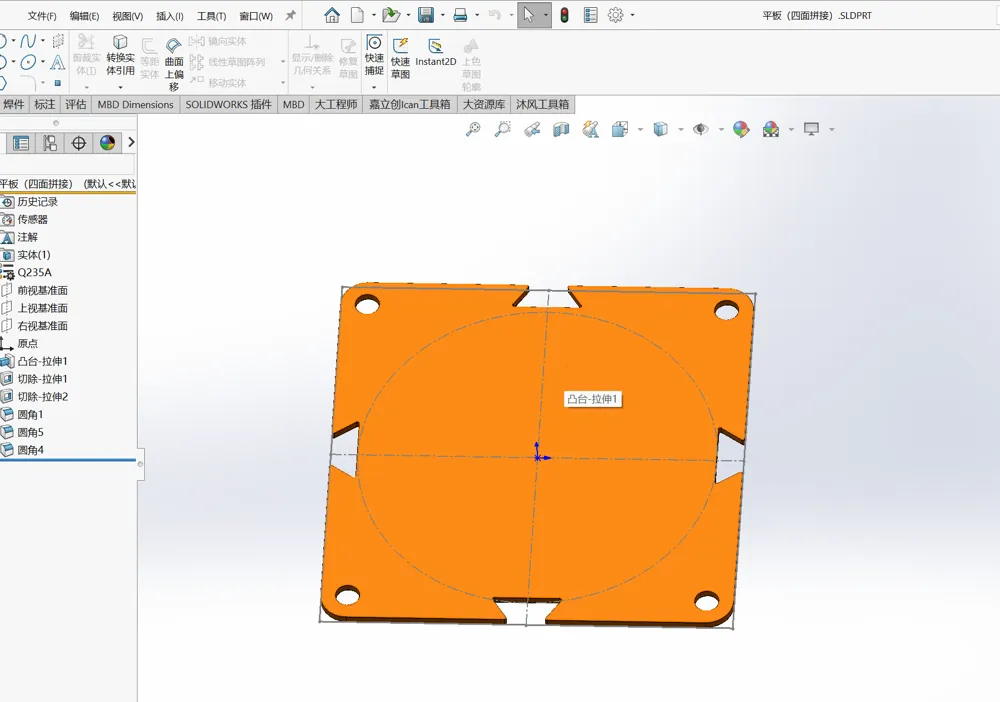The image size is (1000, 702).
Task: Open the Options gear icon
Action: [x=615, y=15]
